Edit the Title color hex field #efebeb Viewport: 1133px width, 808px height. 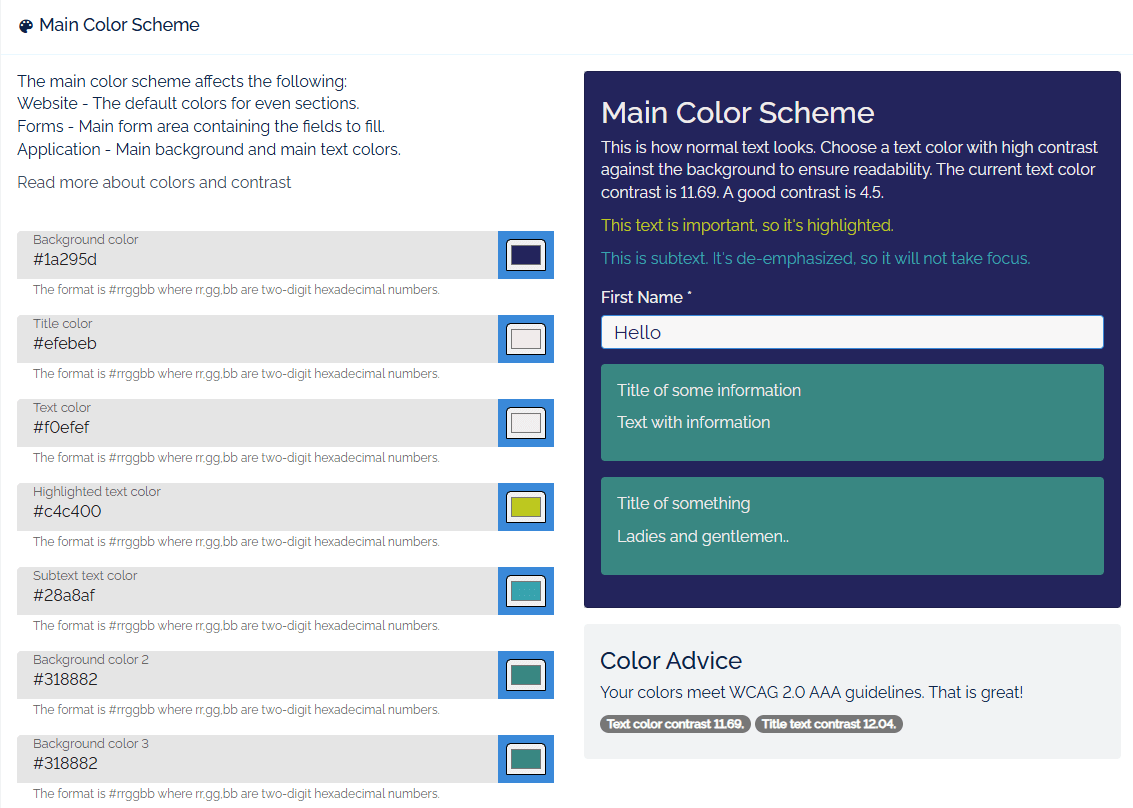point(257,343)
